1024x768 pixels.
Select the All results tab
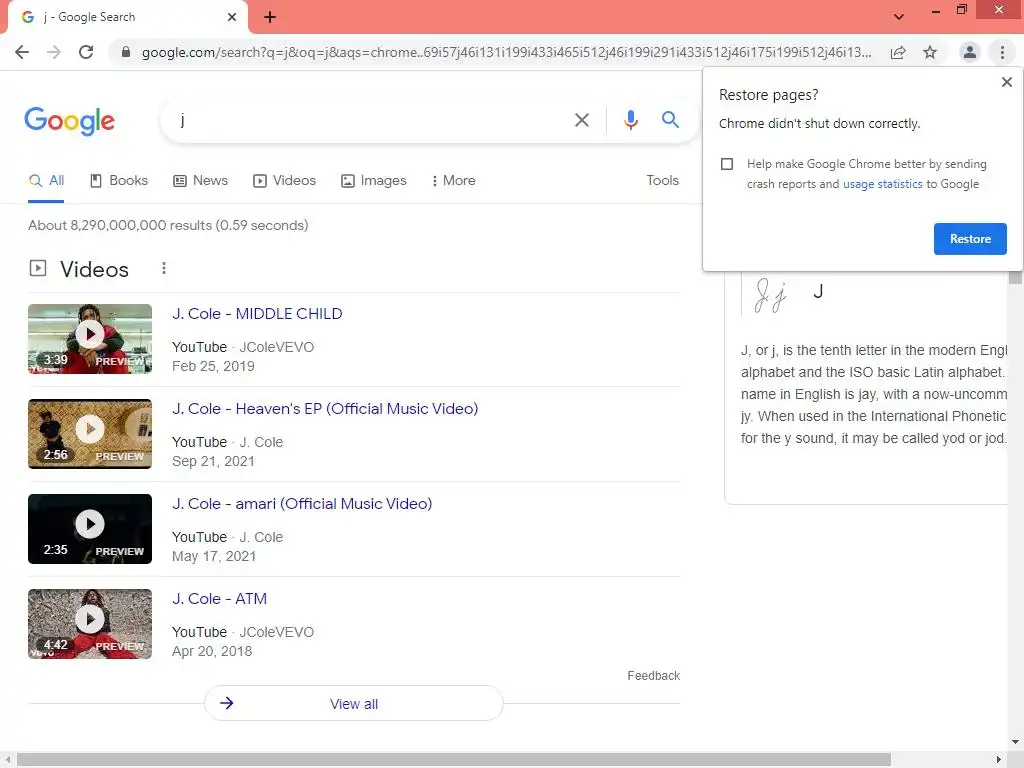(46, 180)
